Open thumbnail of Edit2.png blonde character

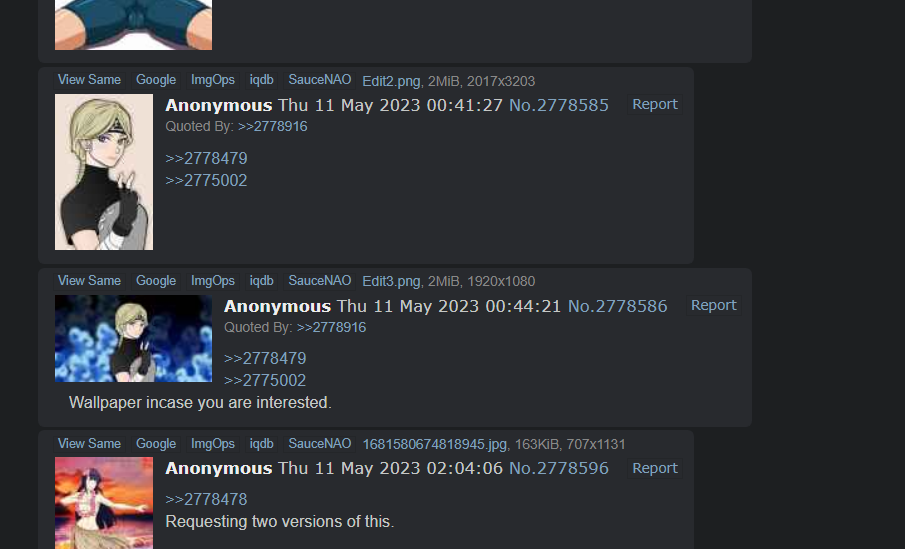(x=104, y=172)
